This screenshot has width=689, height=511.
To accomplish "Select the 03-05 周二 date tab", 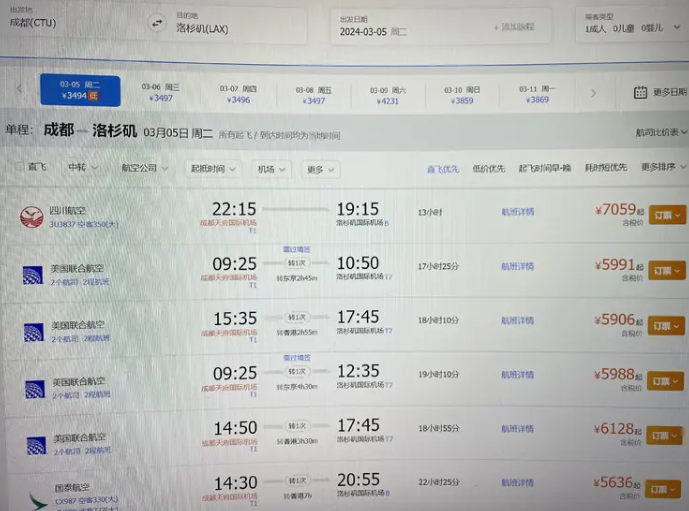I will (x=80, y=90).
